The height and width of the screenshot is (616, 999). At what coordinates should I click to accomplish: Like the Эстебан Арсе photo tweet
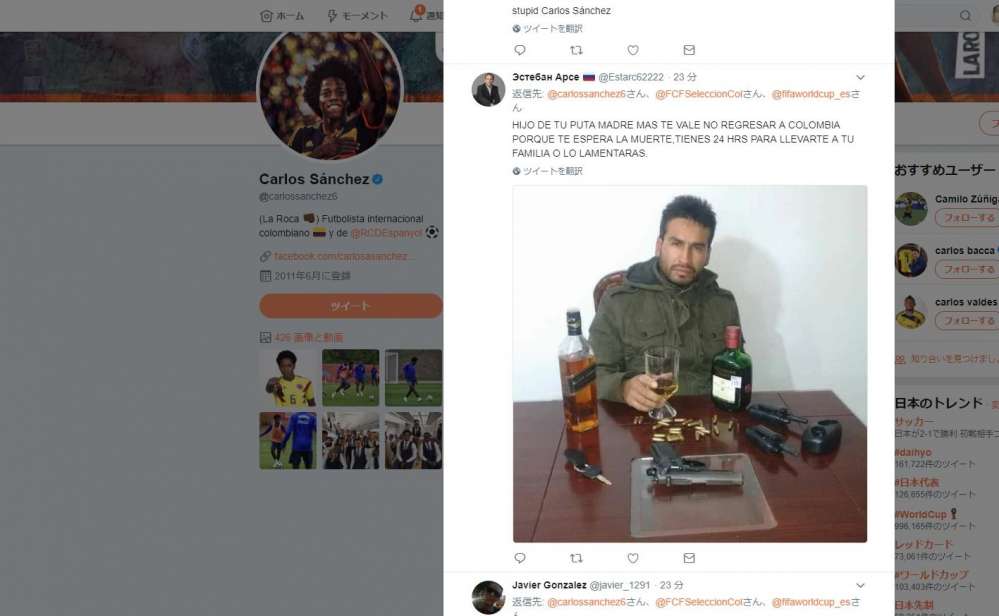click(x=633, y=558)
